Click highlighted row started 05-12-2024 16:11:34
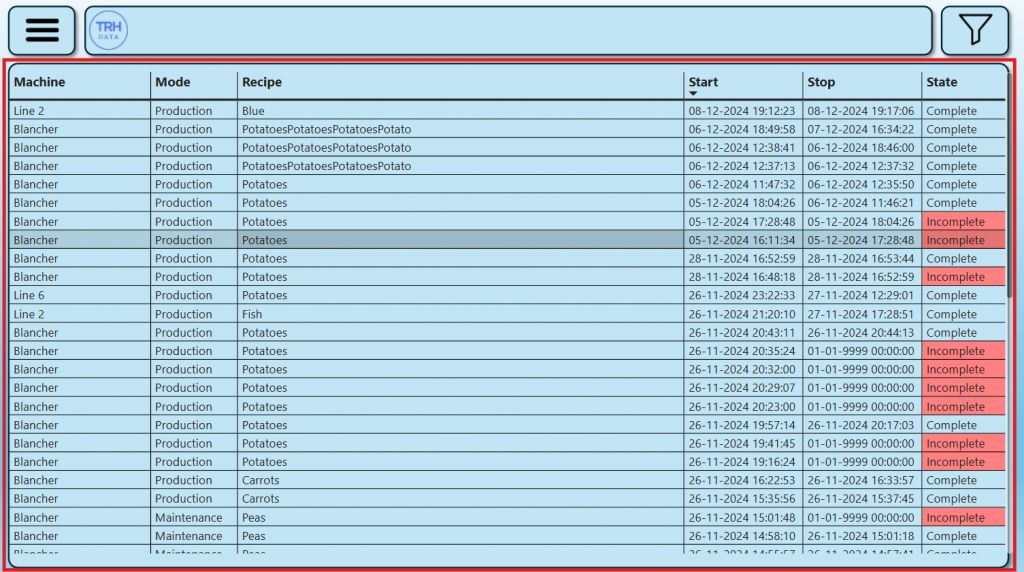The height and width of the screenshot is (572, 1024). (x=400, y=240)
